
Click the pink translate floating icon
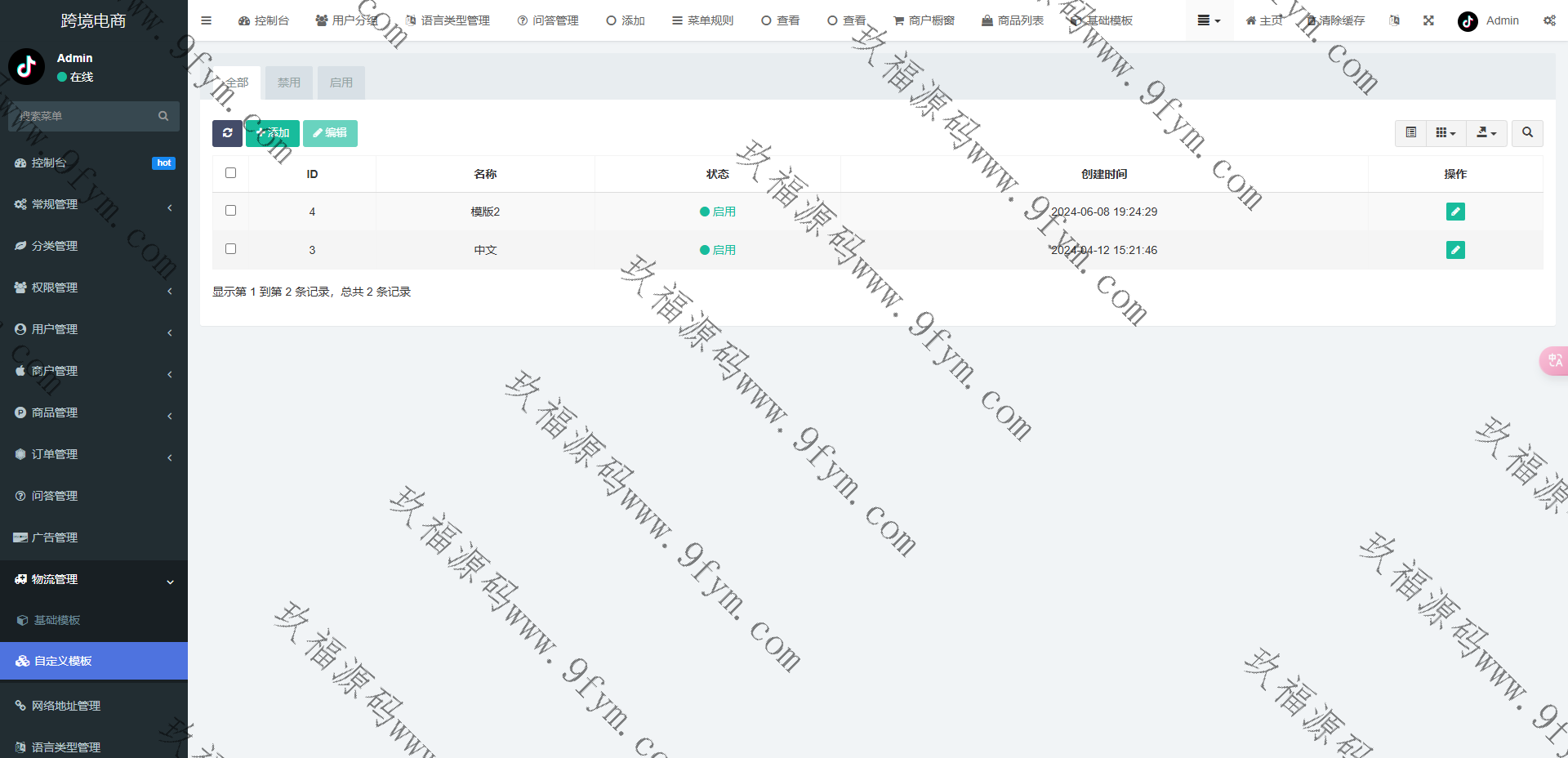coord(1554,360)
